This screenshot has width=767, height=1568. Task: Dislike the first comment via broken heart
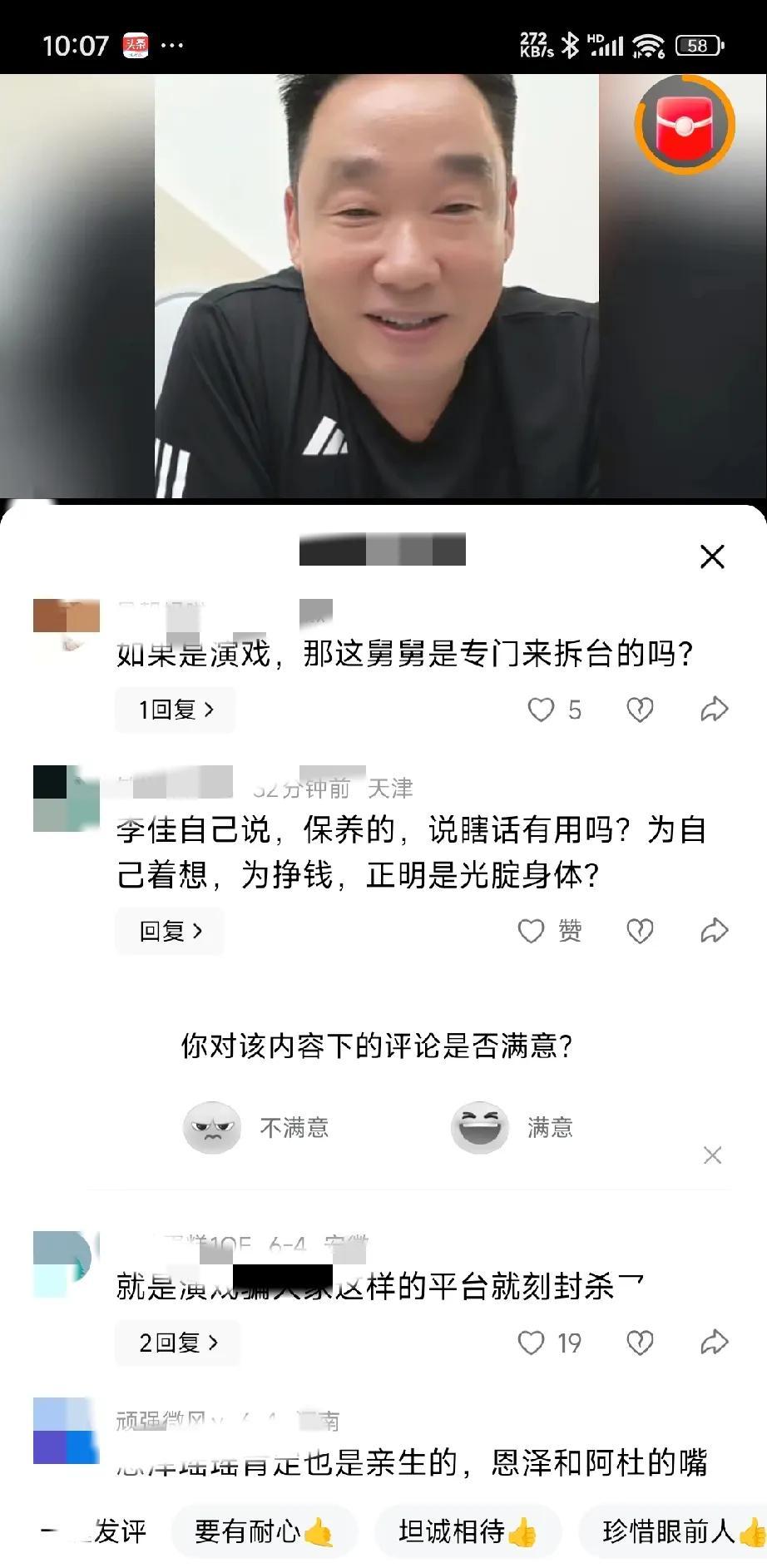(639, 710)
